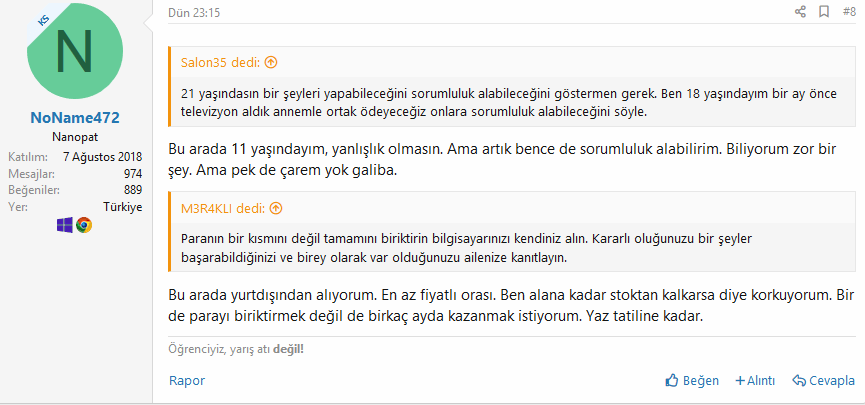
Task: Report the post via Rapor
Action: [x=186, y=381]
